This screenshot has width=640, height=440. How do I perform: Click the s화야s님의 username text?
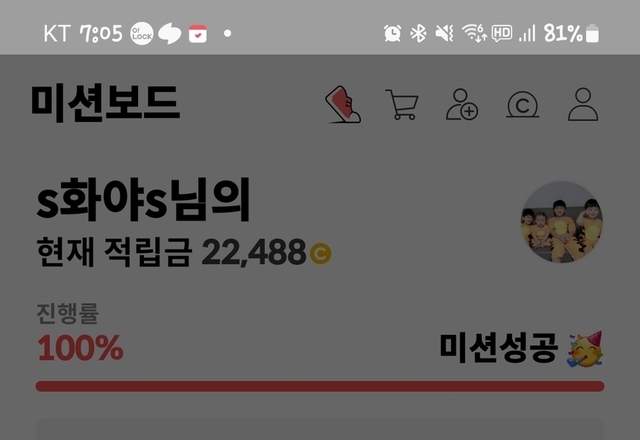143,200
